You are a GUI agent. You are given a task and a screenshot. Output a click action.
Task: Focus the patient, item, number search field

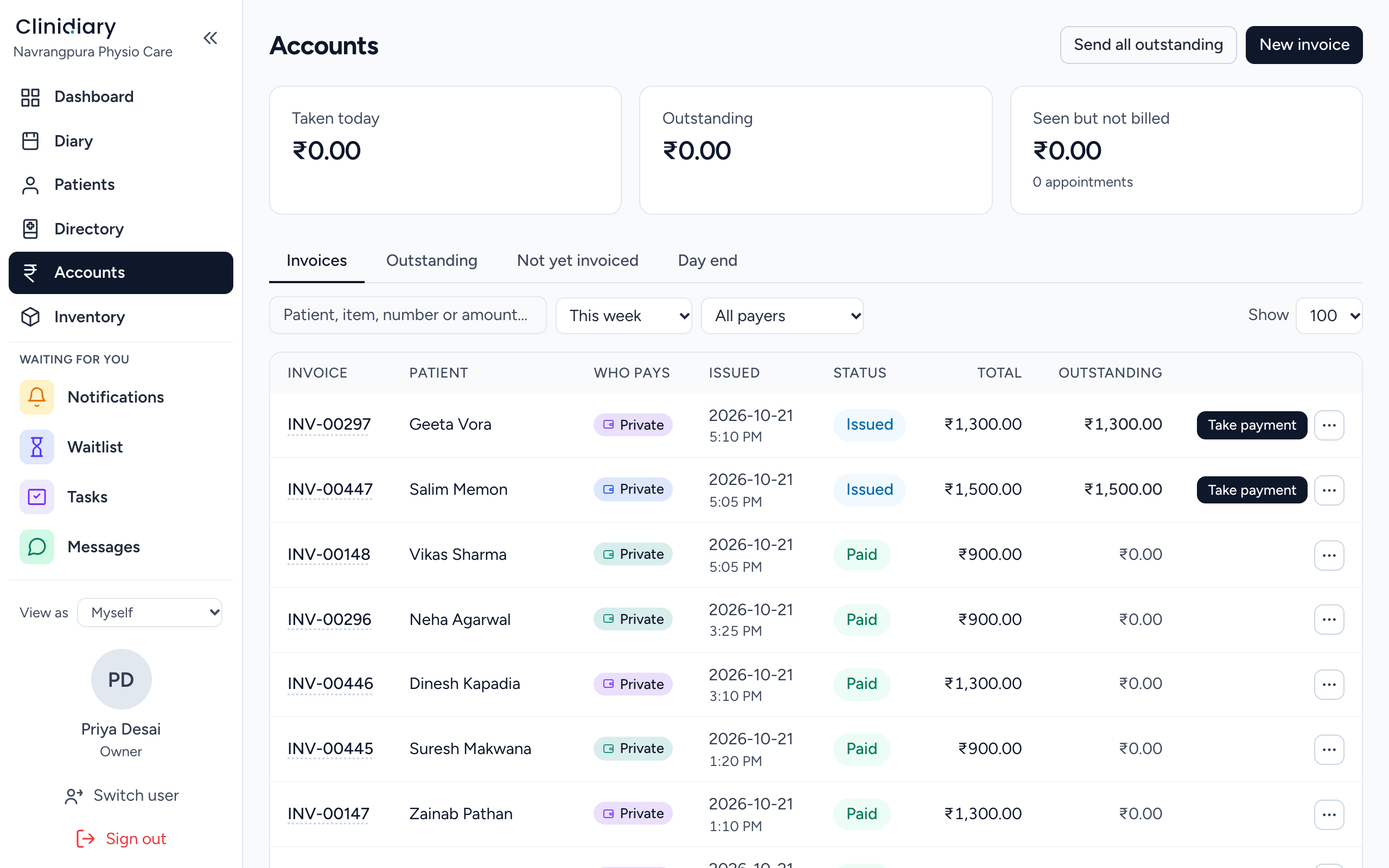click(407, 315)
